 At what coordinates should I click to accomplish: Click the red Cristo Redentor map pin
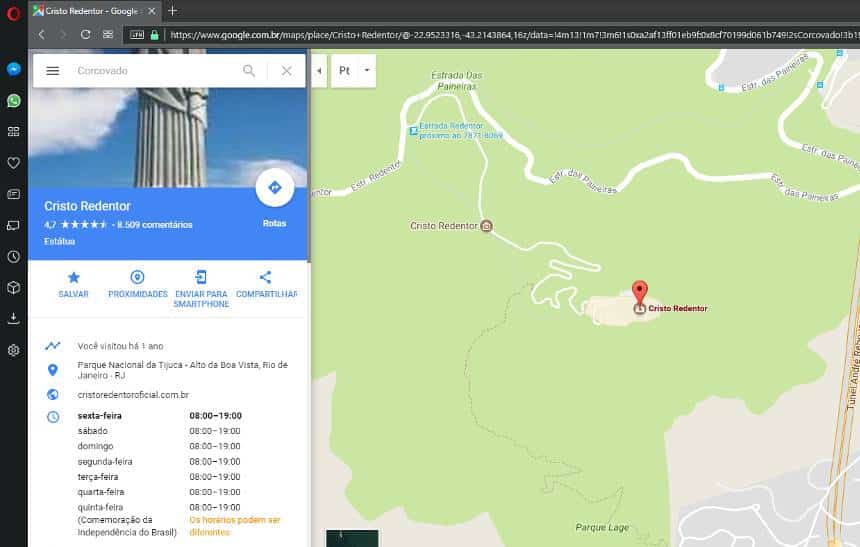[640, 293]
